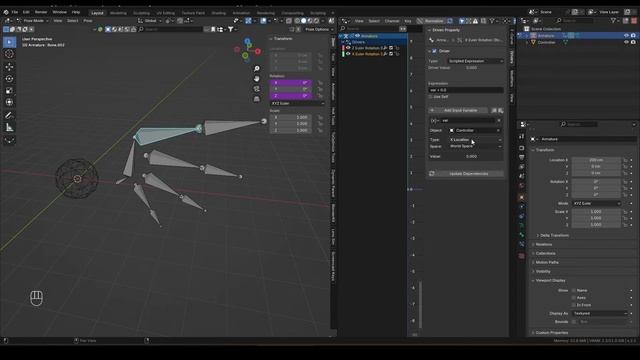
Task: Select the Select Box tool
Action: click(x=9, y=42)
